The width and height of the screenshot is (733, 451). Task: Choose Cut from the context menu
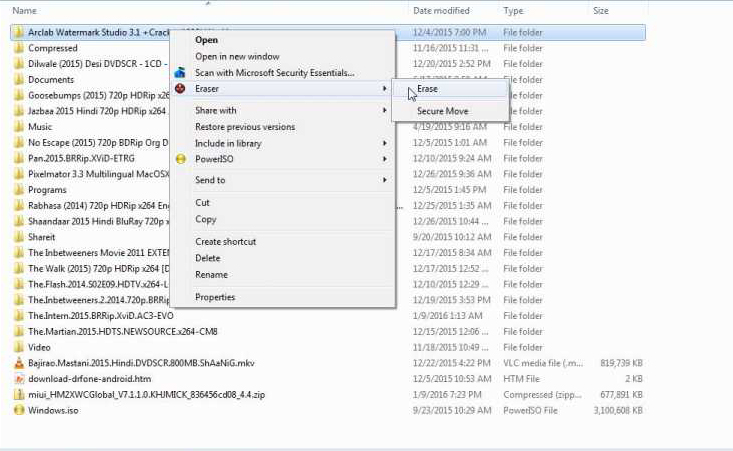point(202,202)
